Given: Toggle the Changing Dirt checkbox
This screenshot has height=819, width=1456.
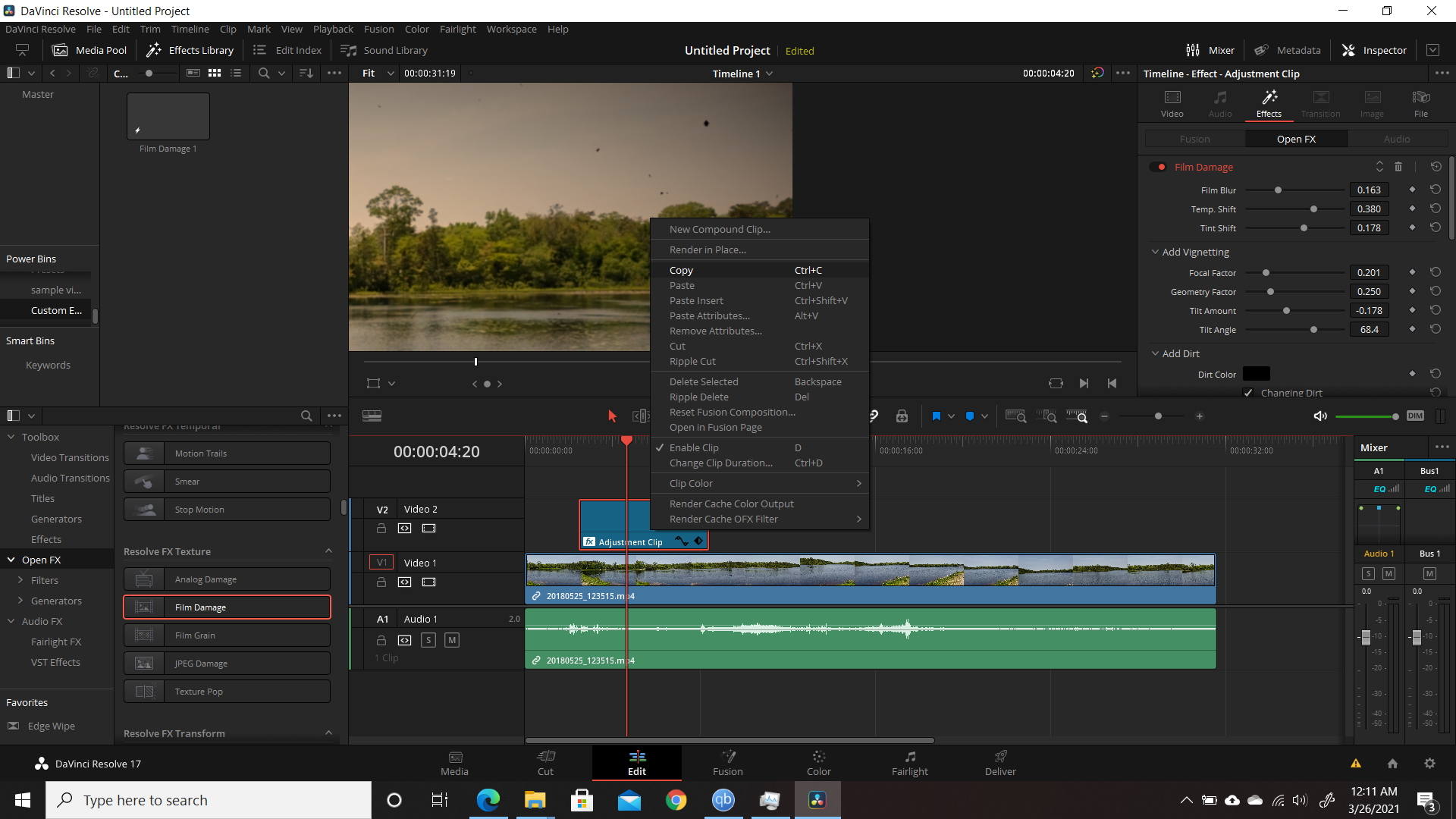Looking at the screenshot, I should tap(1248, 393).
